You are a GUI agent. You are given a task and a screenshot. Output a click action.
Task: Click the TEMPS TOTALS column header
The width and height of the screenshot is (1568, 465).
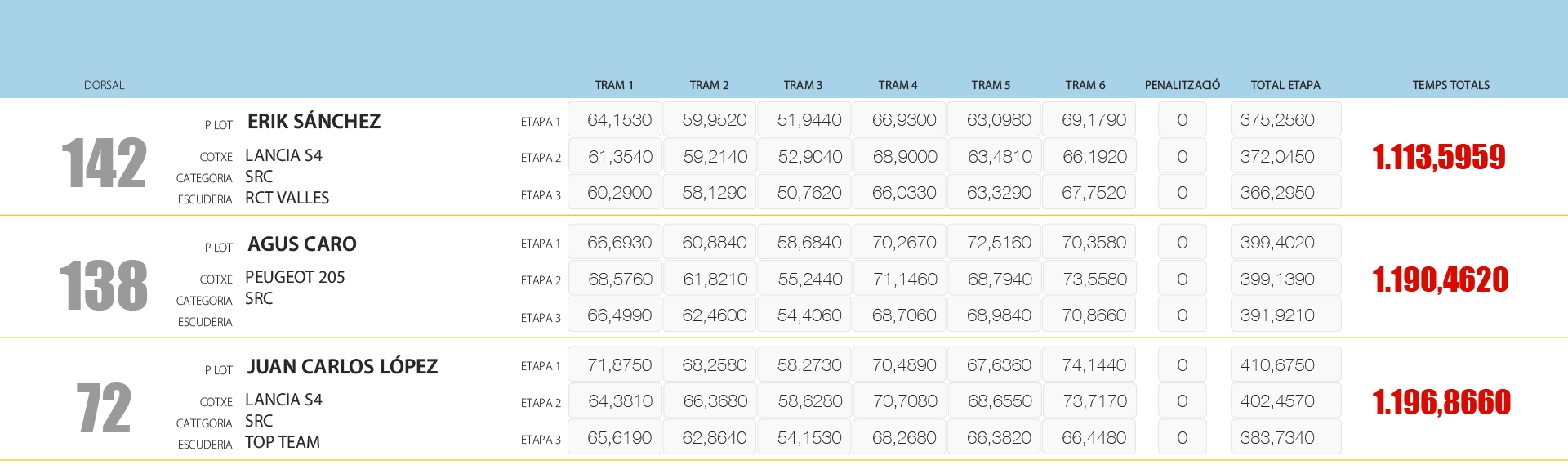[1450, 85]
